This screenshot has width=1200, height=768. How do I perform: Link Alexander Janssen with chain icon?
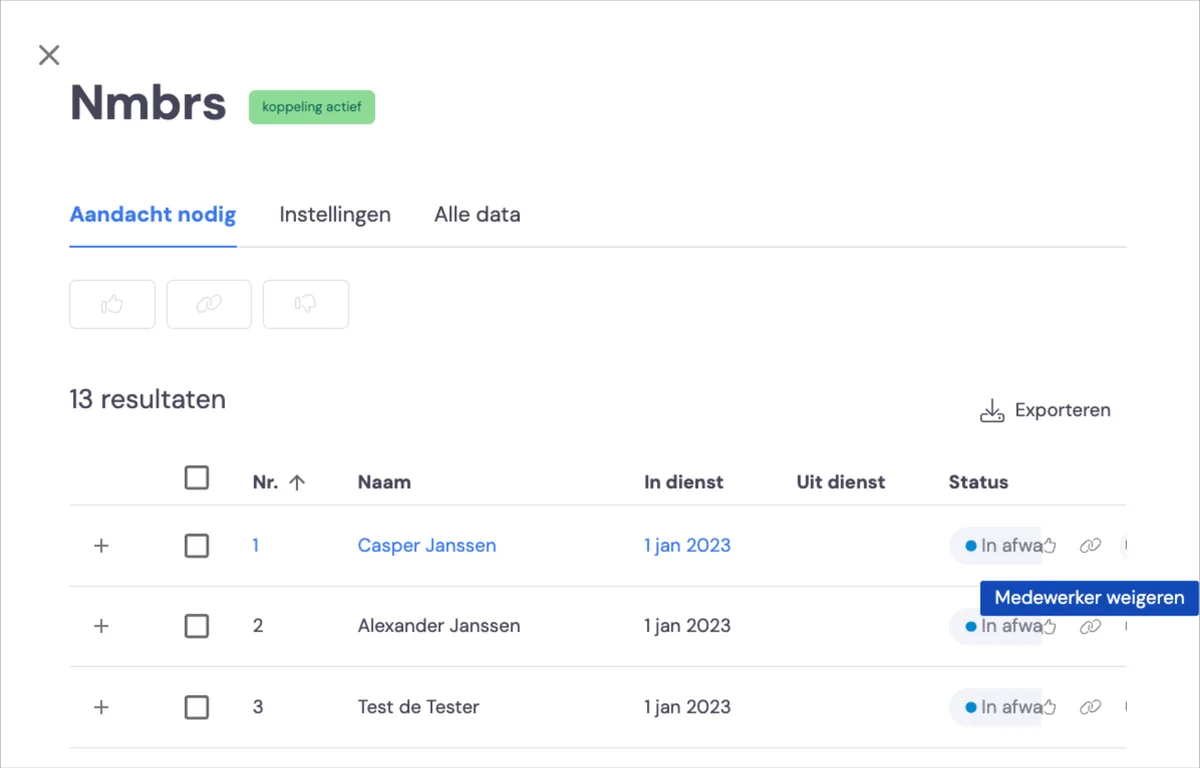[x=1090, y=626]
